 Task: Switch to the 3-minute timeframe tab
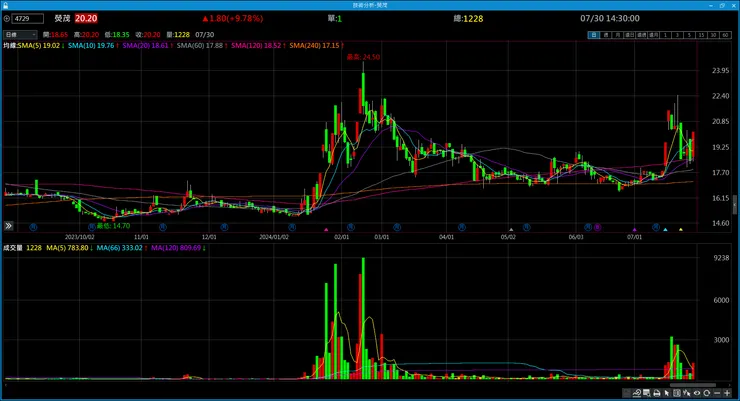click(677, 35)
